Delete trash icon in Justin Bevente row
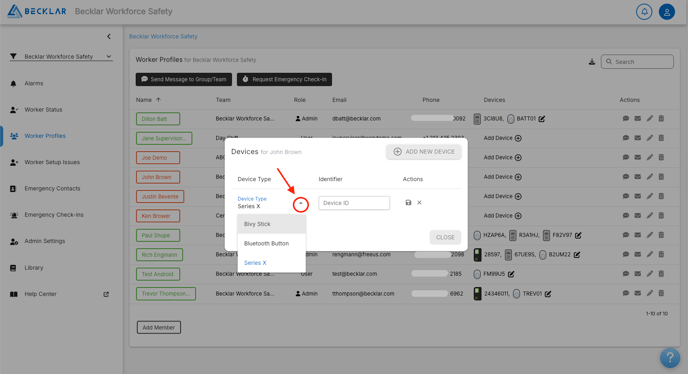Viewport: 688px width, 374px height. coord(661,196)
